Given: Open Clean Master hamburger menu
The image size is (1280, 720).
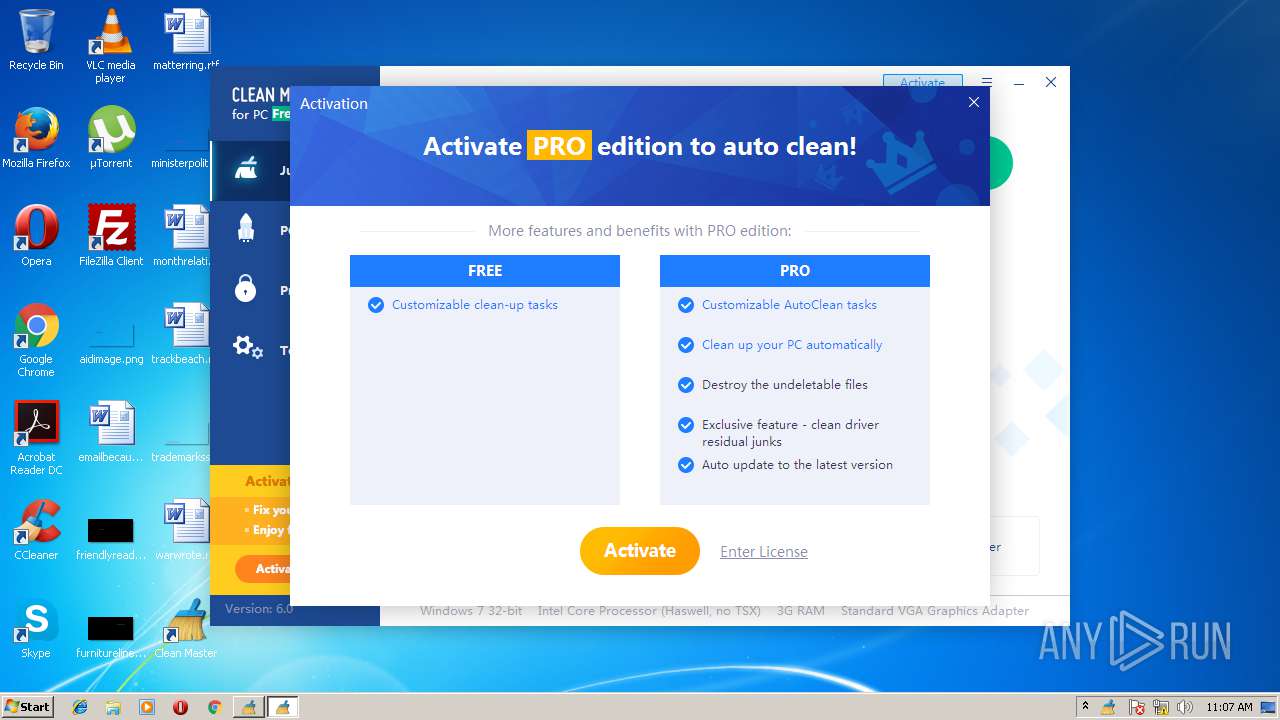Looking at the screenshot, I should click(987, 83).
